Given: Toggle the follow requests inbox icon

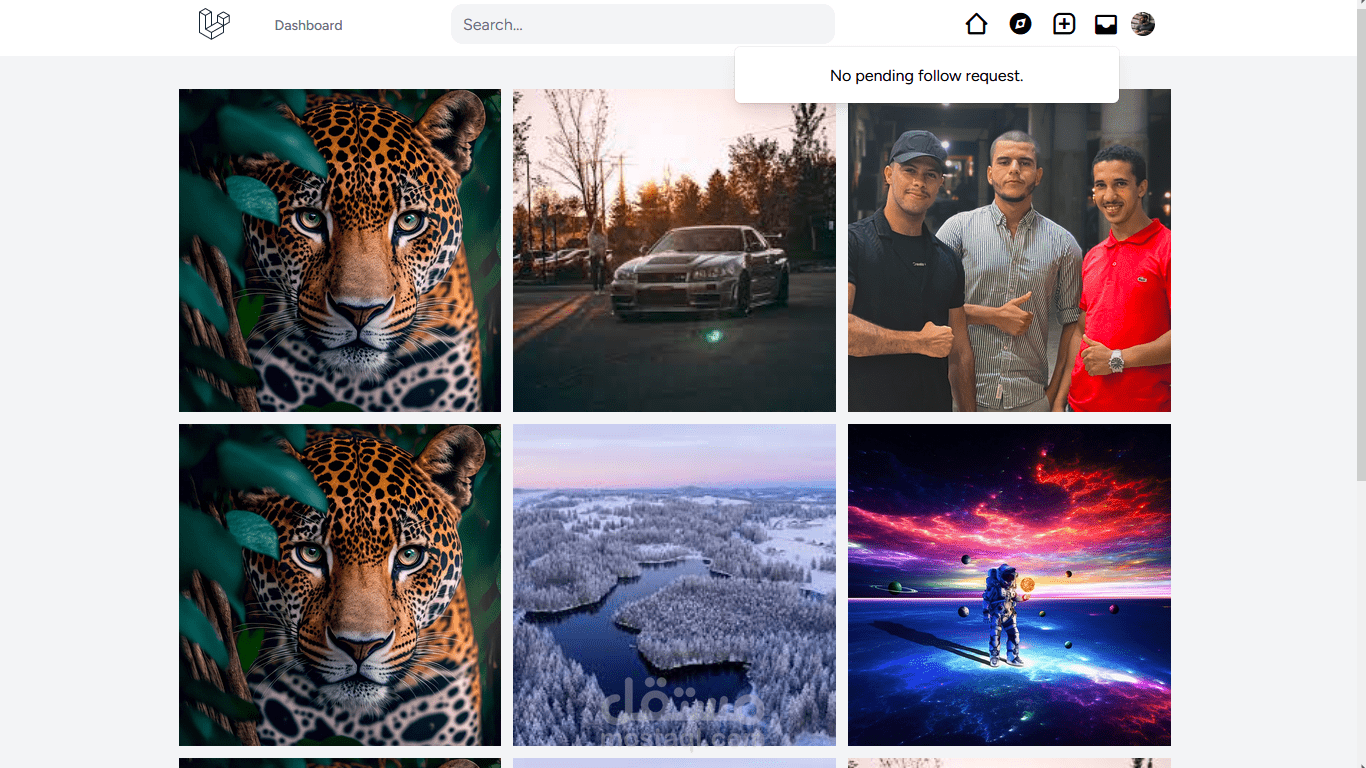Looking at the screenshot, I should pyautogui.click(x=1106, y=24).
